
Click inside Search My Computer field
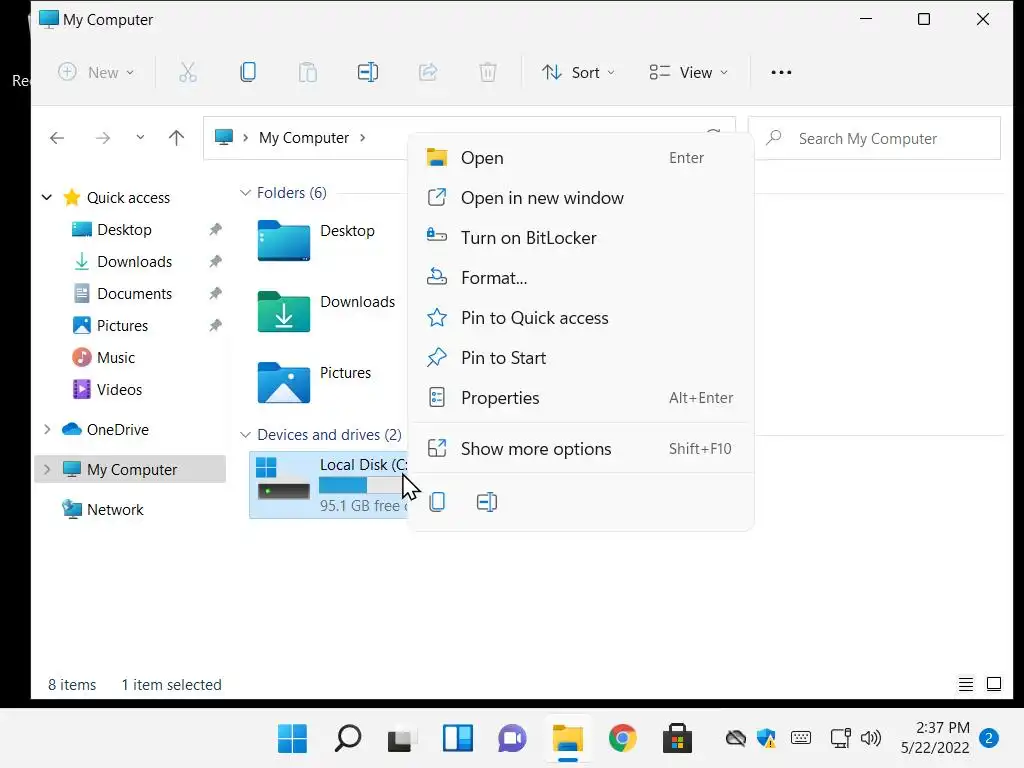(x=874, y=138)
